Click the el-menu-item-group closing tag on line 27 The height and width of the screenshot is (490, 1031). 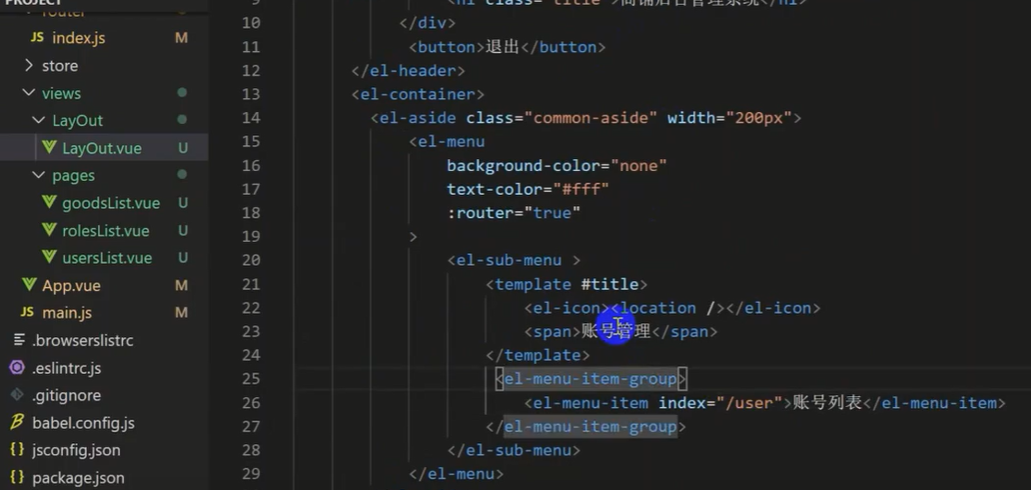coord(585,427)
